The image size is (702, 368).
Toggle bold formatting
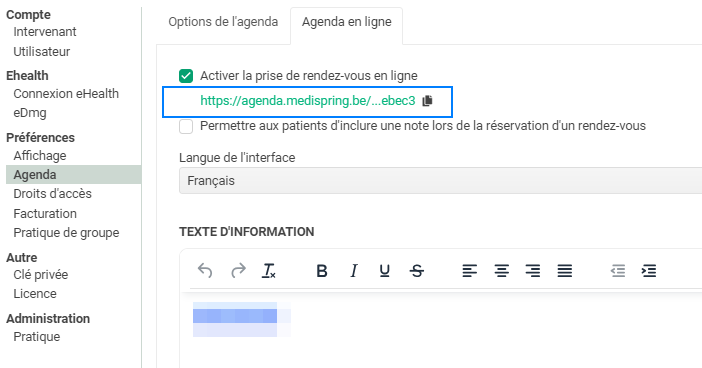[x=321, y=271]
